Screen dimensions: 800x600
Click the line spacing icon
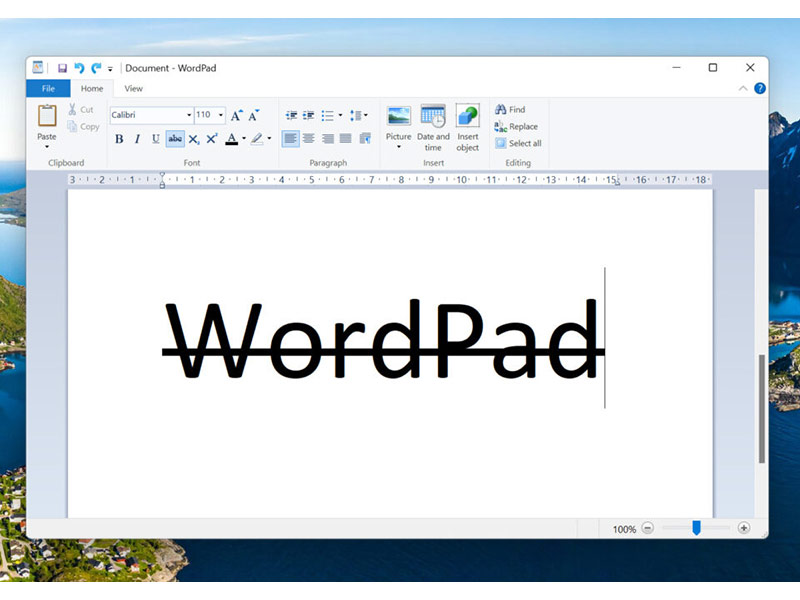(356, 115)
